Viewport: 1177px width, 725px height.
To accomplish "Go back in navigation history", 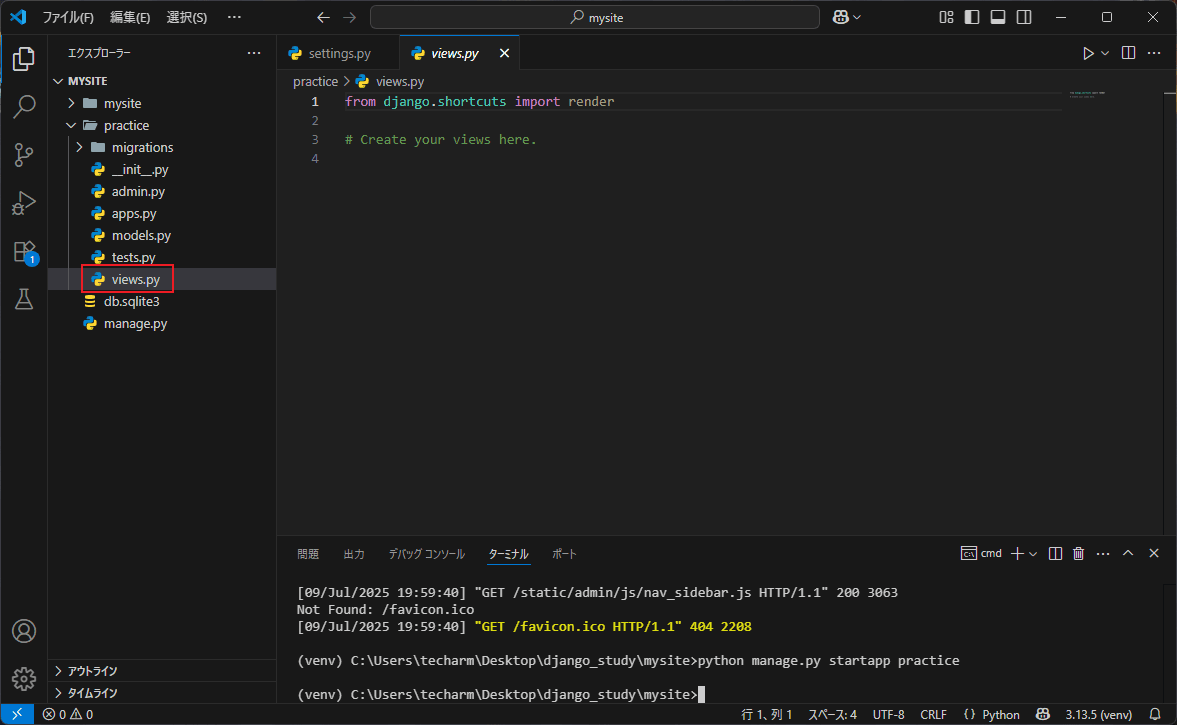I will click(x=324, y=17).
